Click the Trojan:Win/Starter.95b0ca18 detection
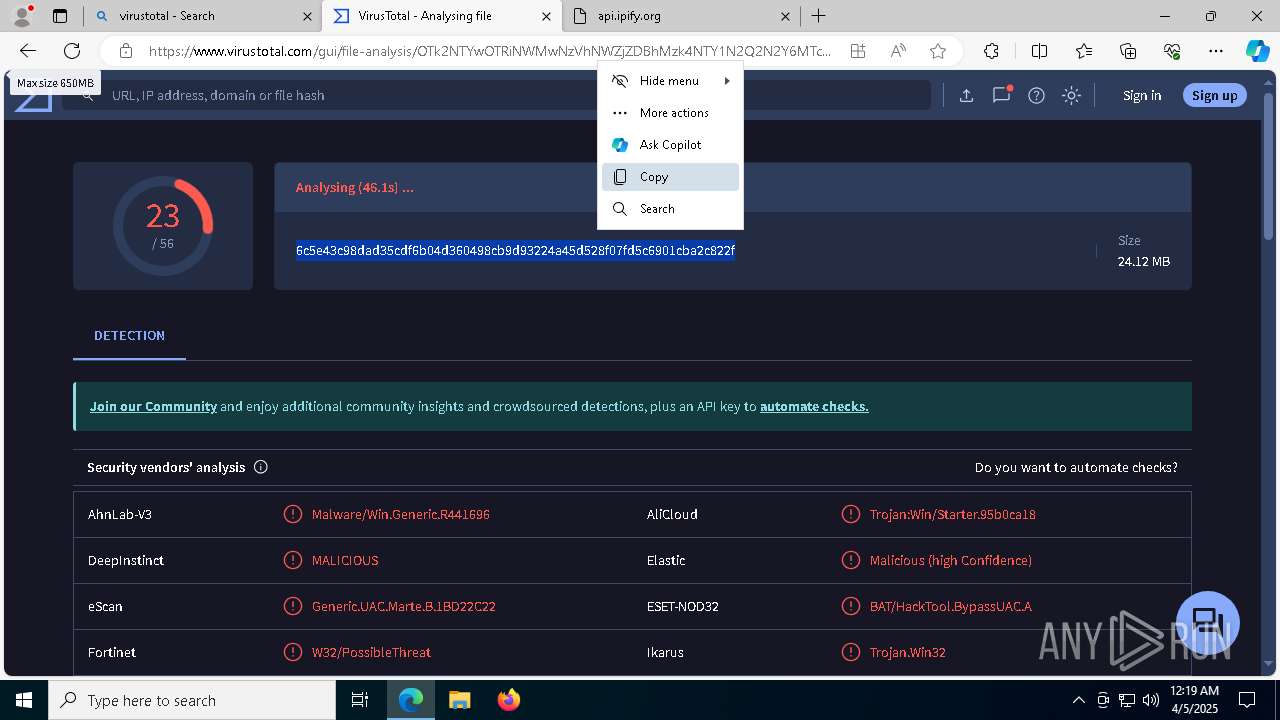Viewport: 1280px width, 720px height. point(952,514)
